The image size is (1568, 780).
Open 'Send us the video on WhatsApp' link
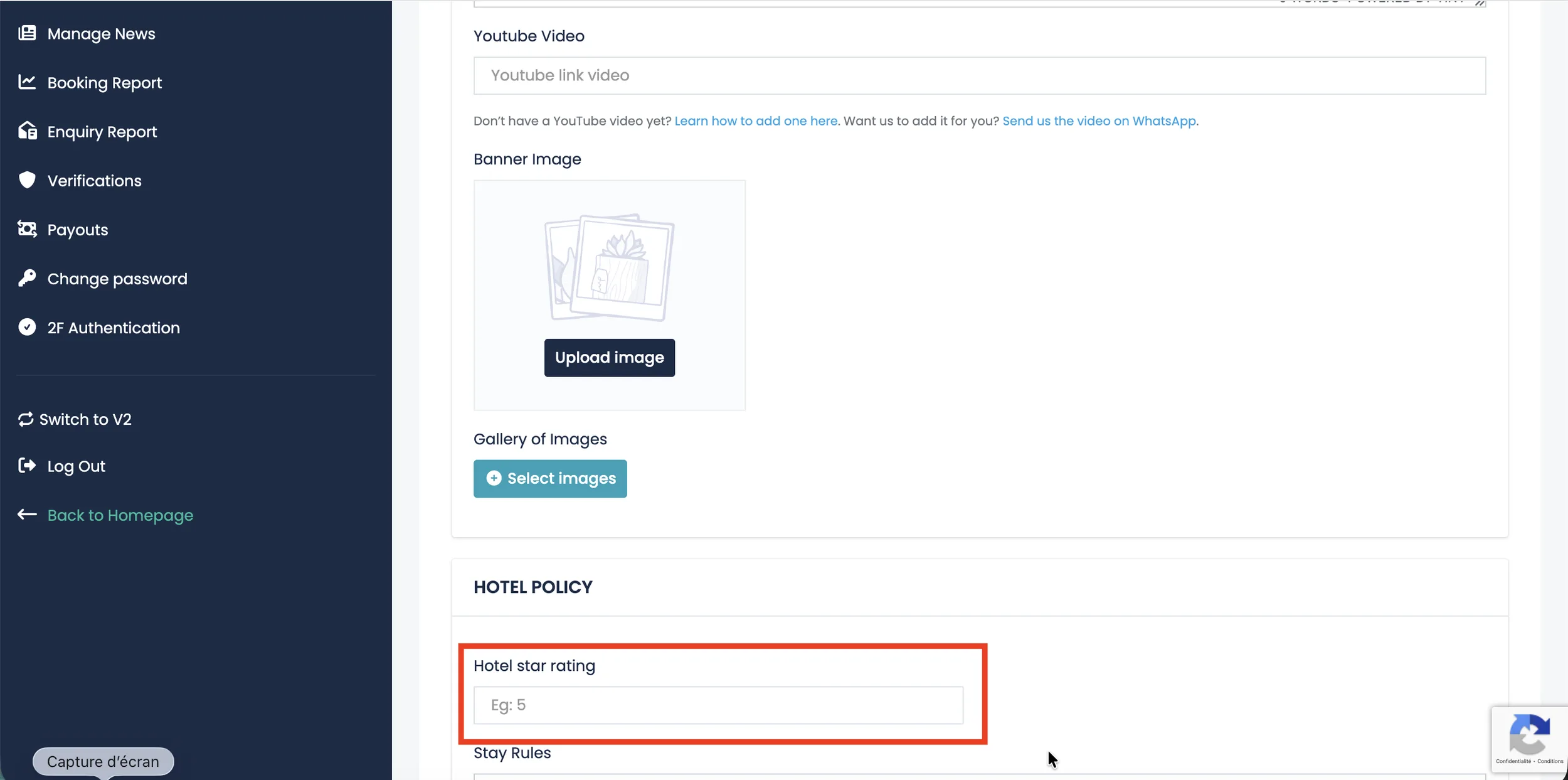pyautogui.click(x=1099, y=121)
